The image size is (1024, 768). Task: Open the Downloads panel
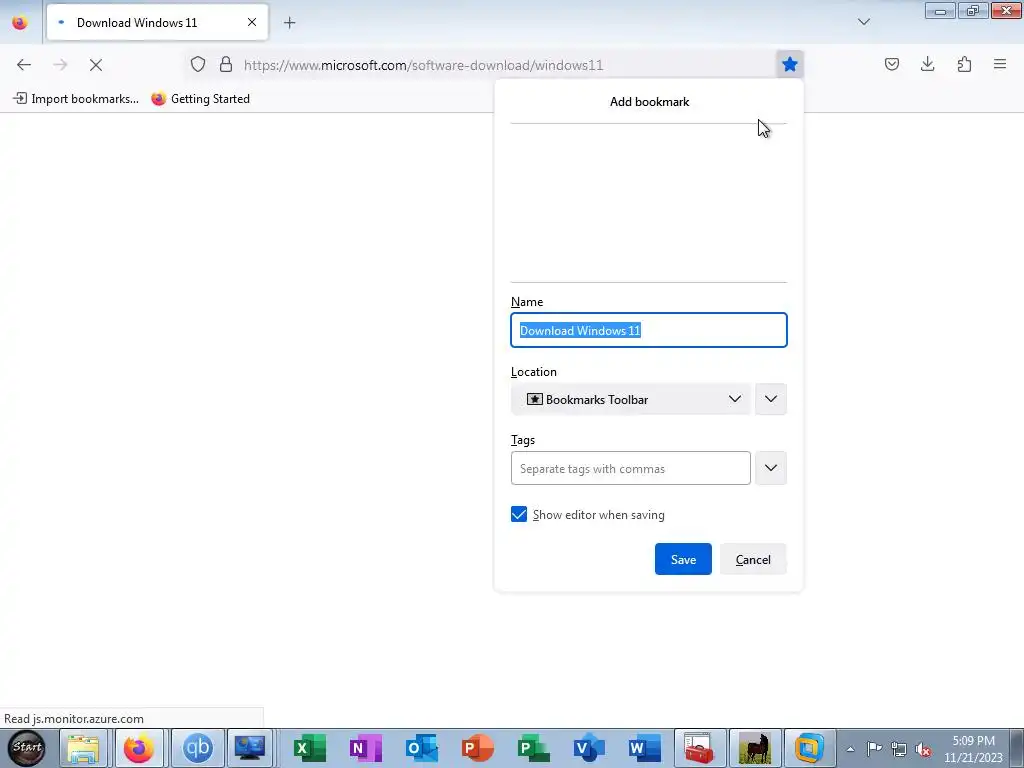927,64
